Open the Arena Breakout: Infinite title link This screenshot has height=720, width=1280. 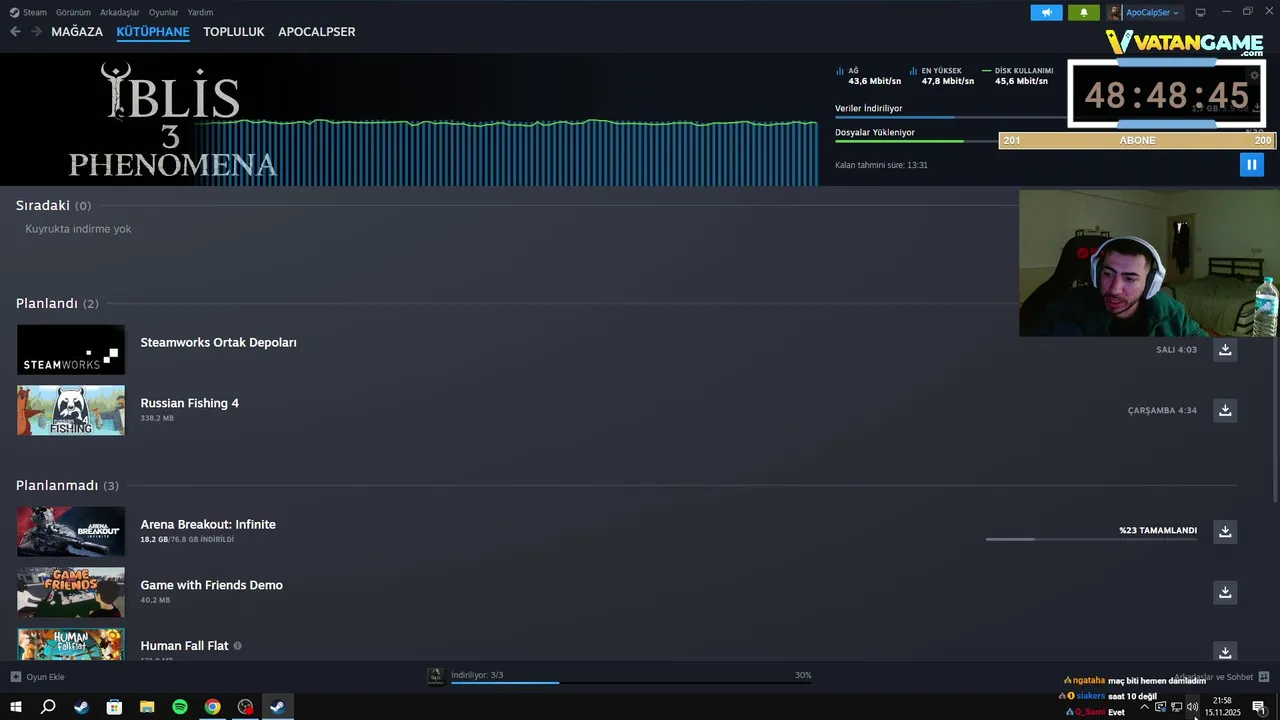pyautogui.click(x=208, y=524)
